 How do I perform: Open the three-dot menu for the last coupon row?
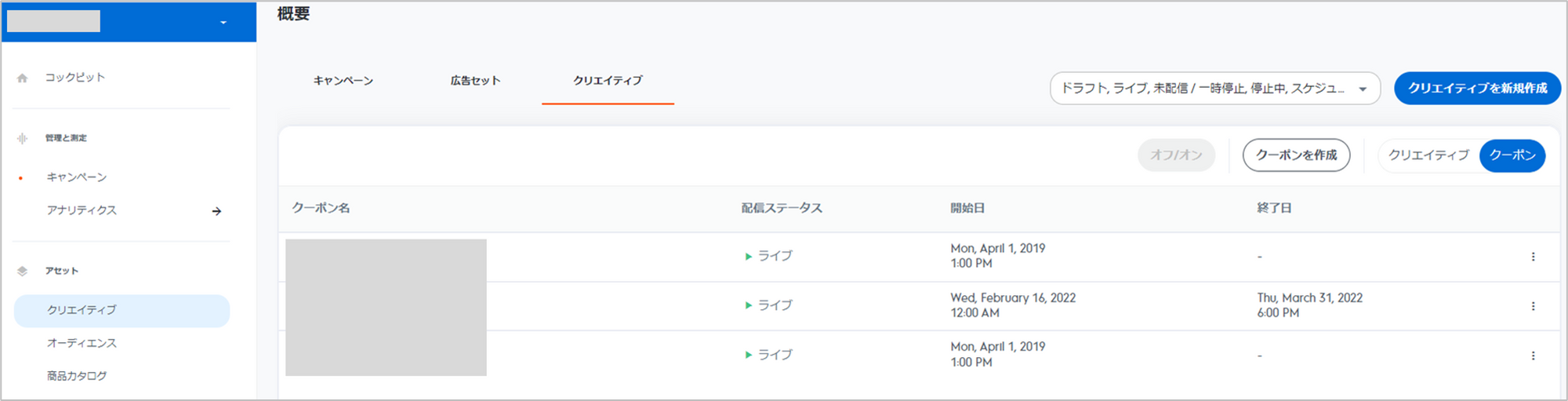[1533, 355]
